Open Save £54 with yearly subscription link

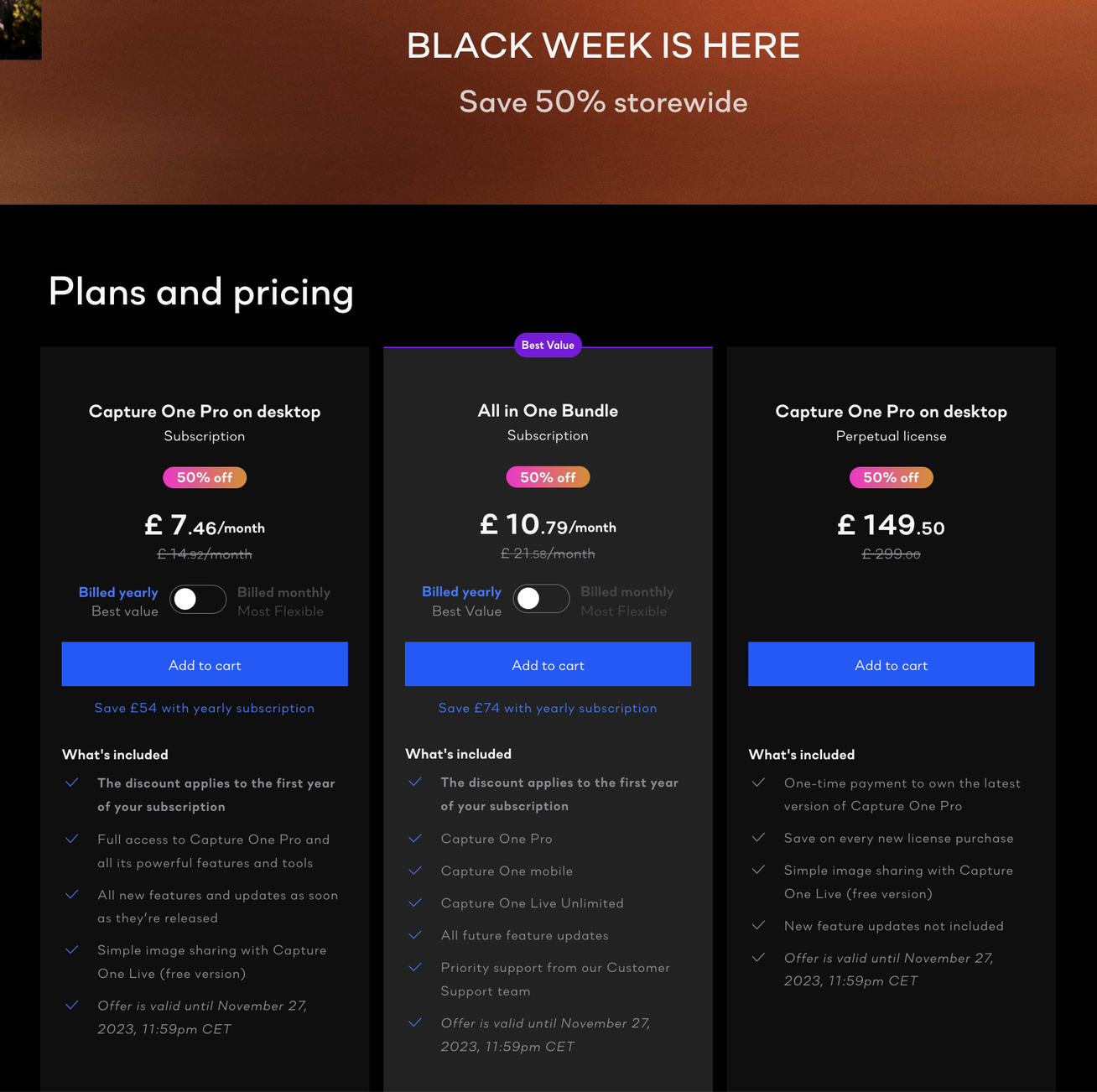click(x=205, y=708)
